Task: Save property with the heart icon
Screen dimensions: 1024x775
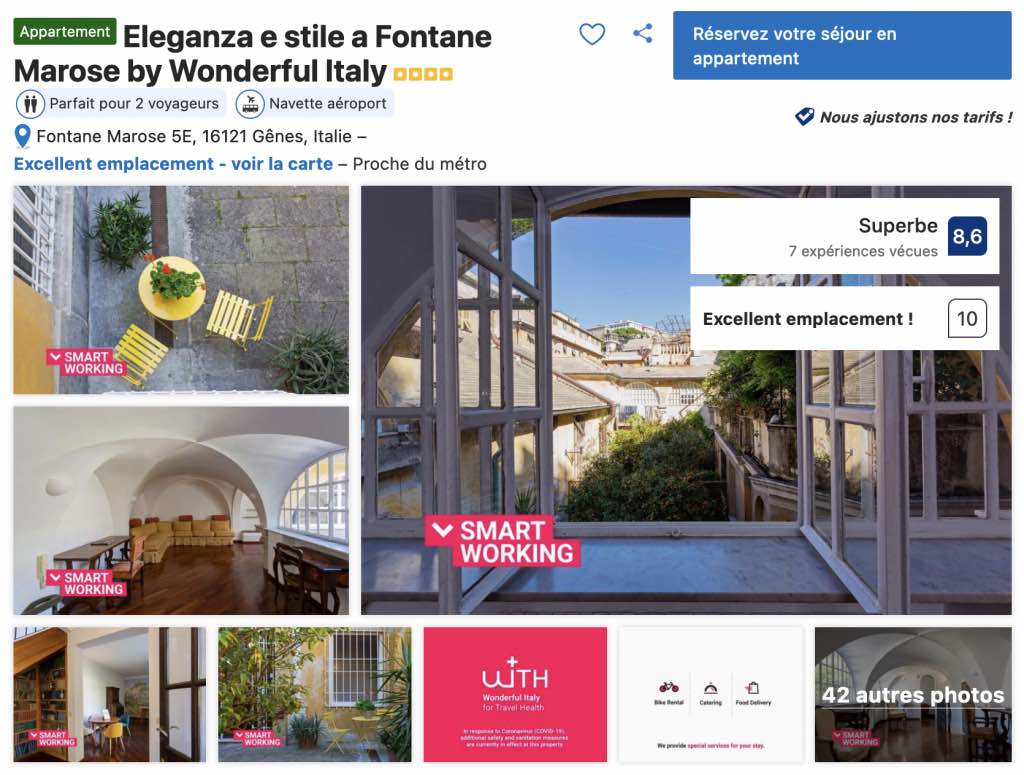Action: pos(592,34)
